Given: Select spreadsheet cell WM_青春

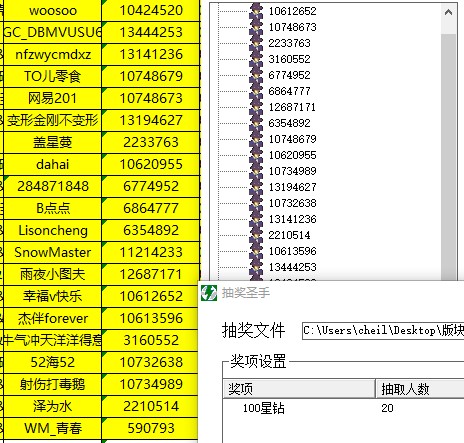Looking at the screenshot, I should (x=52, y=428).
